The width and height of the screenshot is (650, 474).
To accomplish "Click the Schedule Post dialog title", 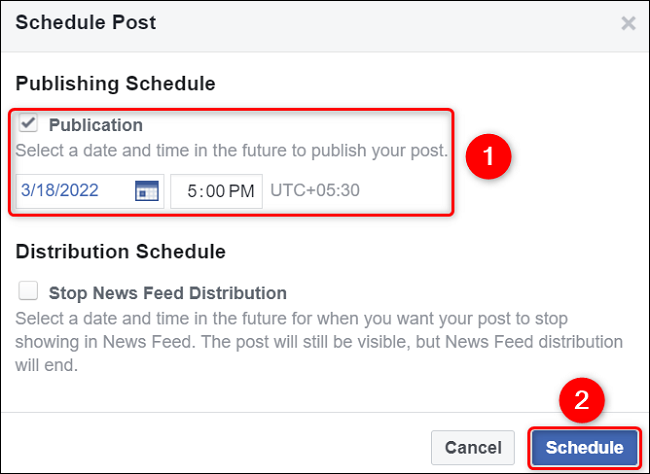I will 86,22.
